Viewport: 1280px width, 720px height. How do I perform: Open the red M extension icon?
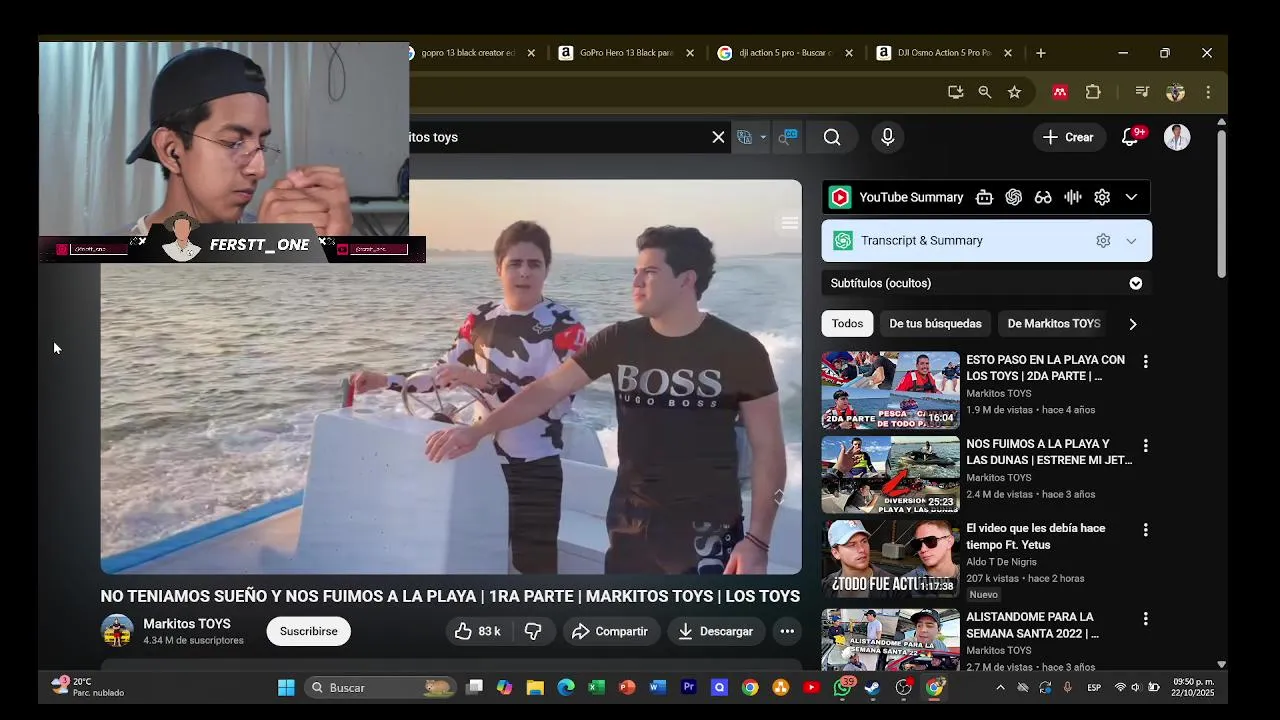coord(1060,92)
